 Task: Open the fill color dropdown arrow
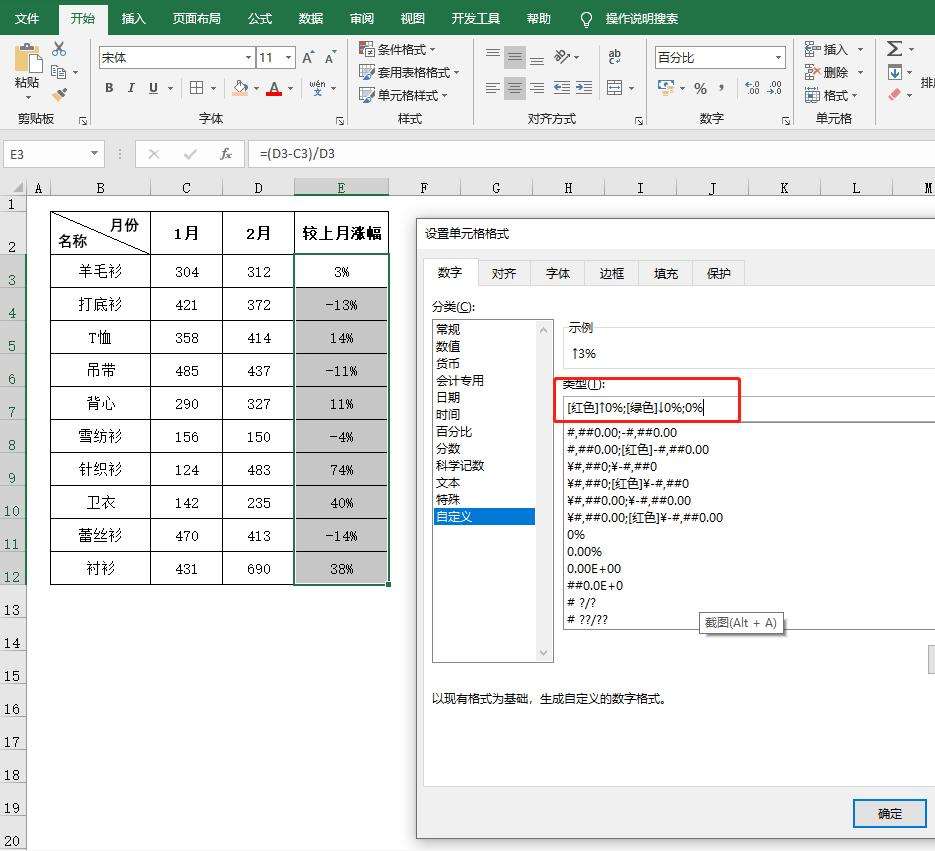tap(256, 89)
